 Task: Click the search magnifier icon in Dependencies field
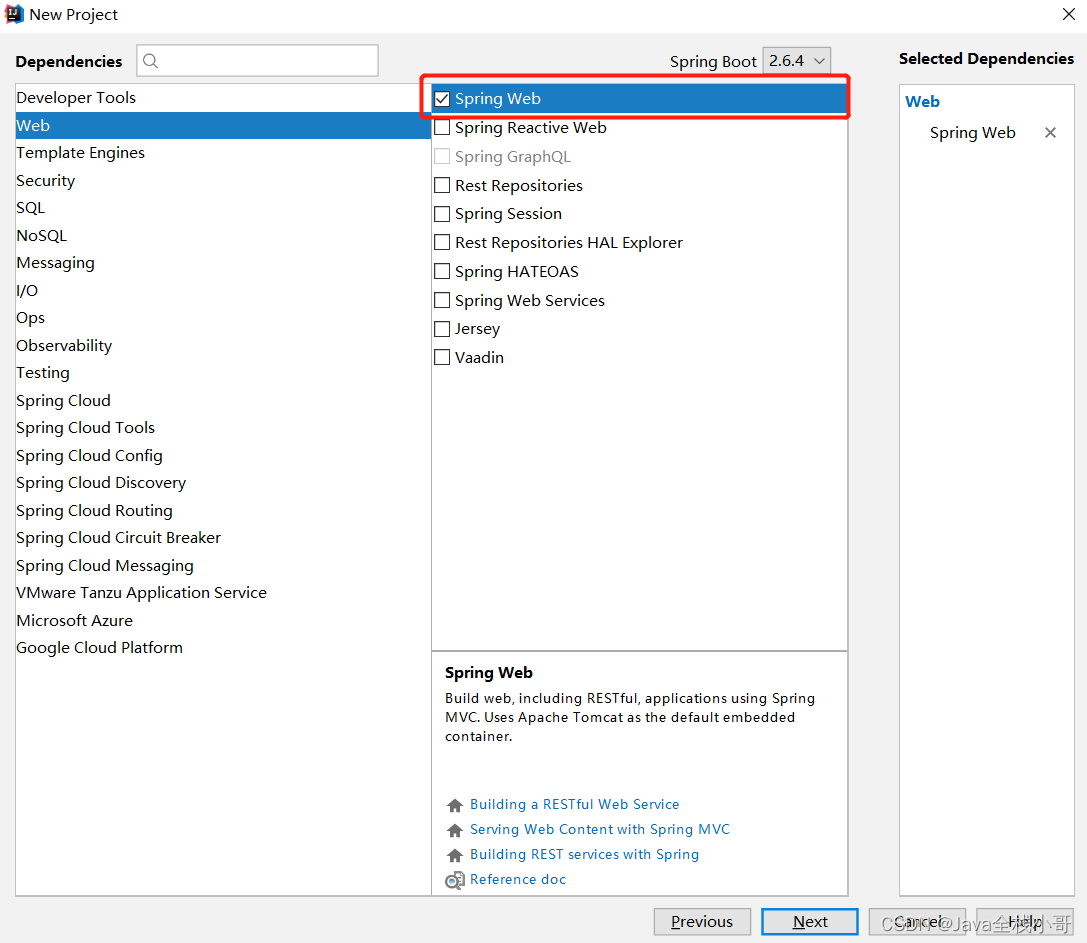tap(150, 61)
